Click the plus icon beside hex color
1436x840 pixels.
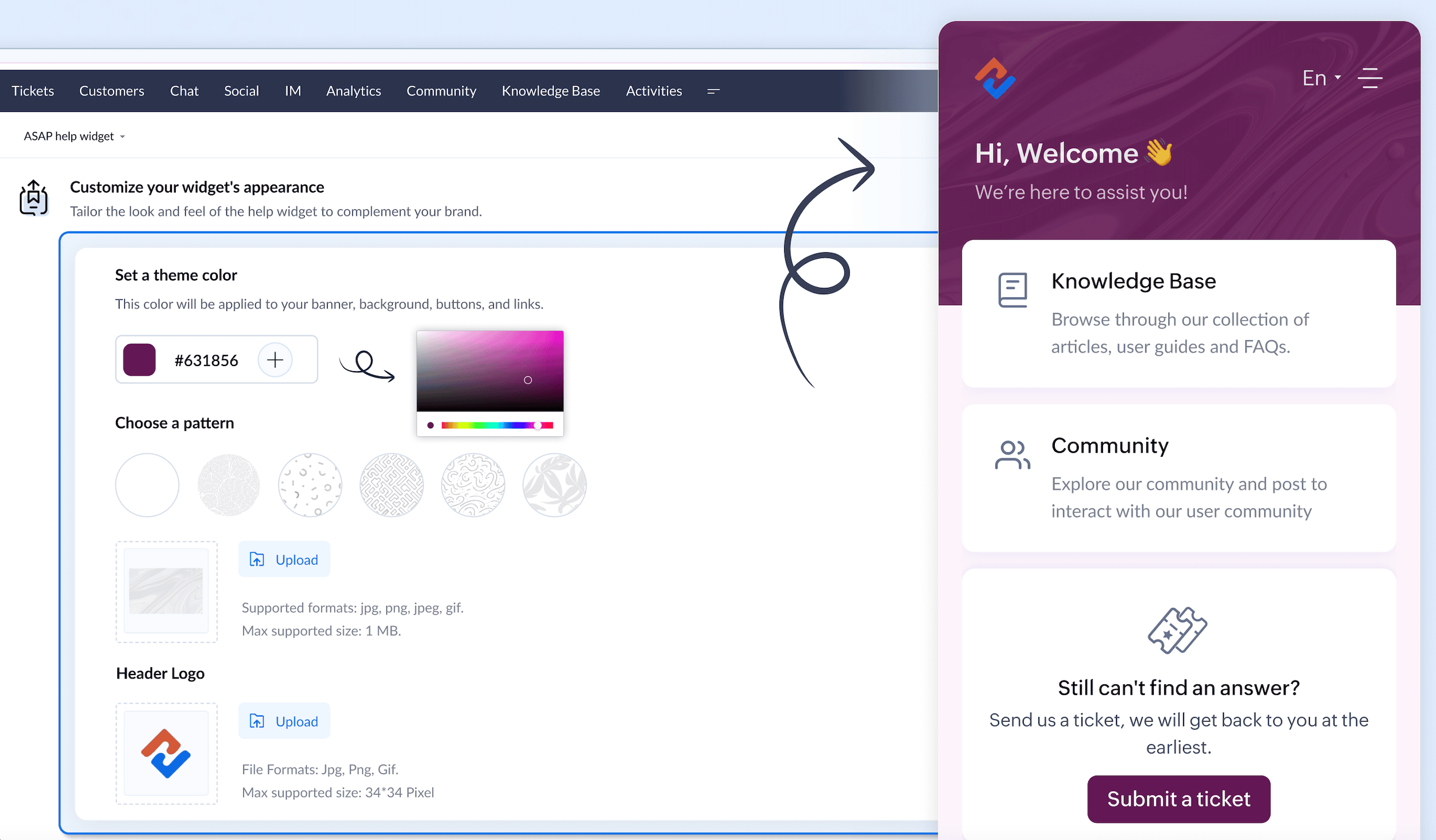click(x=275, y=360)
